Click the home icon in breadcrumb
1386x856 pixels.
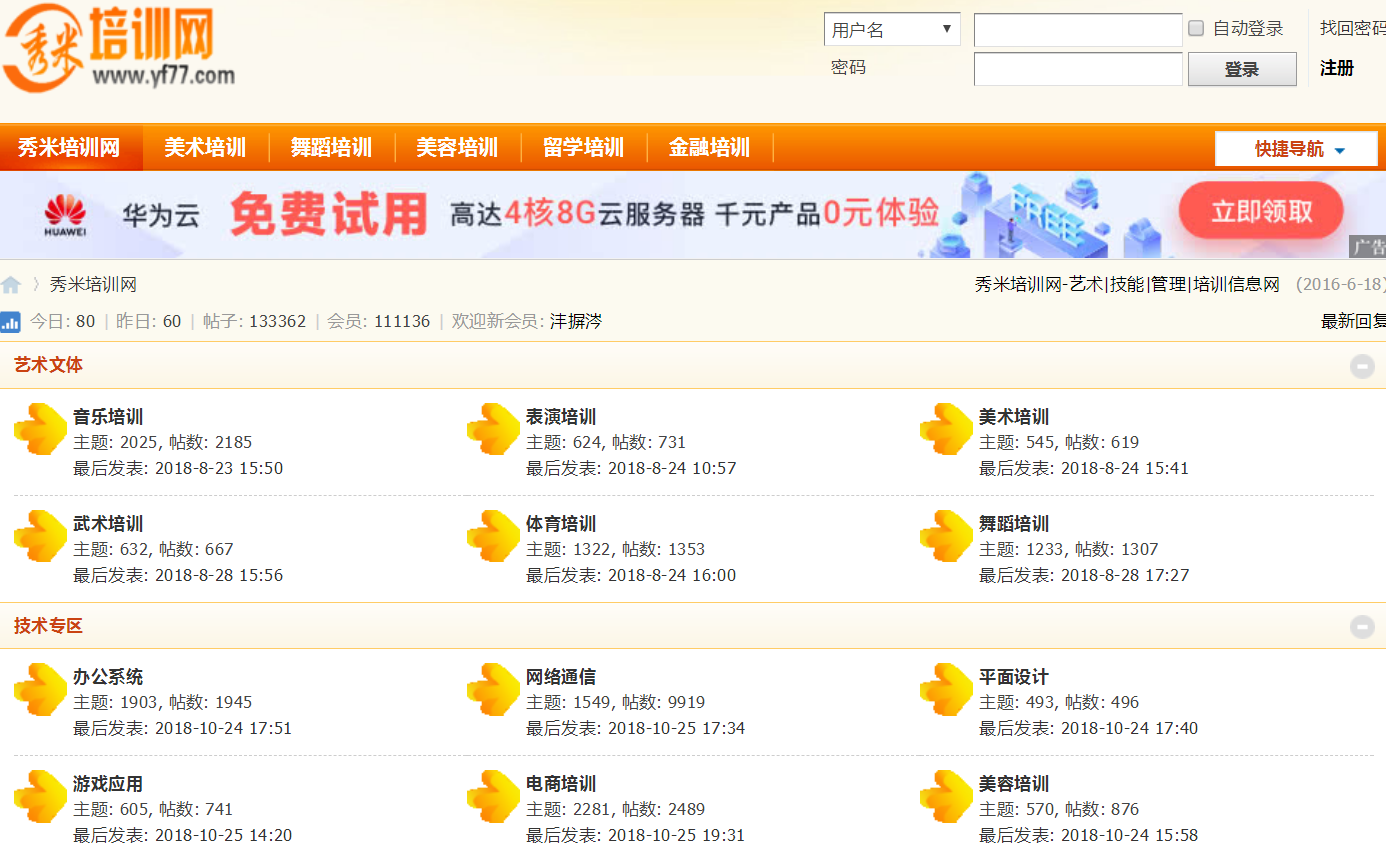pos(11,285)
